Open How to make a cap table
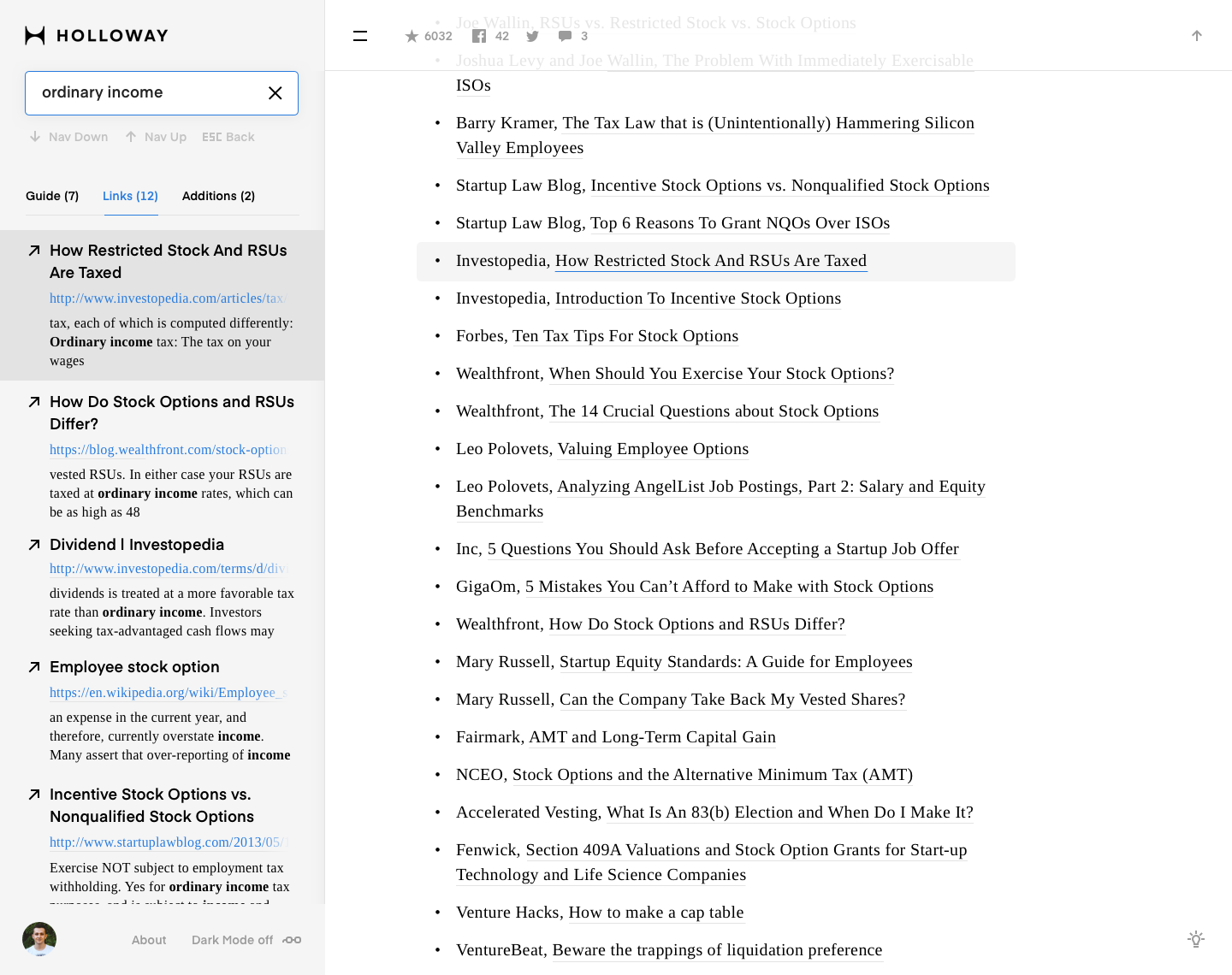1232x975 pixels. click(656, 913)
